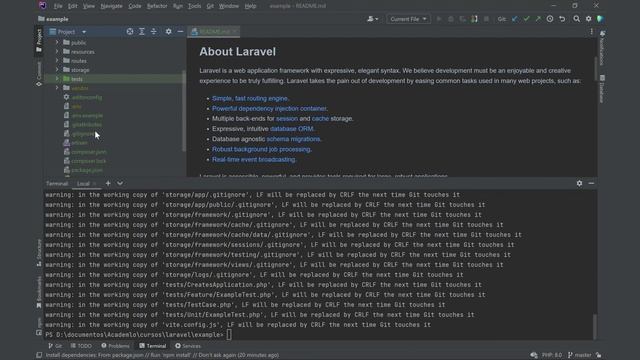Open the user account dropdown in toolbar

click(x=372, y=19)
